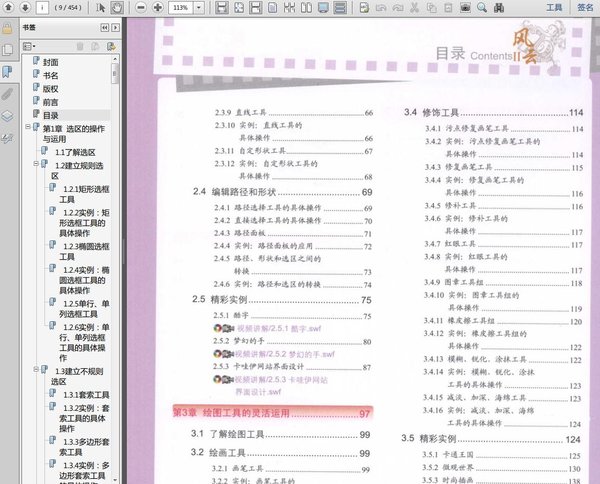Open the 工具 (Tools) pane
Image resolution: width=600 pixels, height=484 pixels.
554,7
